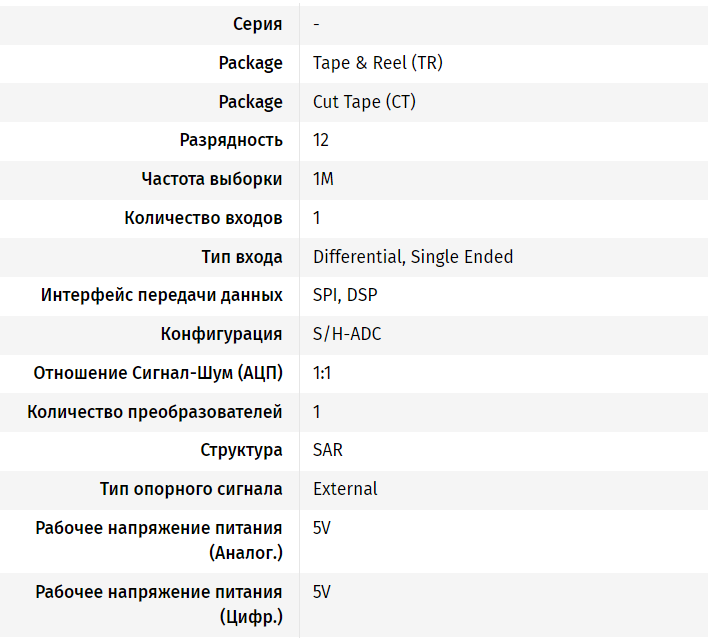This screenshot has height=638, width=708.
Task: Select the '1M' sampling rate value
Action: [x=323, y=179]
